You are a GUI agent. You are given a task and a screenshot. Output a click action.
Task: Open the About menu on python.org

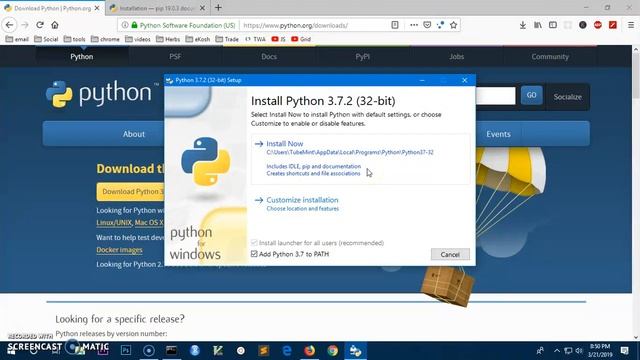coord(133,134)
